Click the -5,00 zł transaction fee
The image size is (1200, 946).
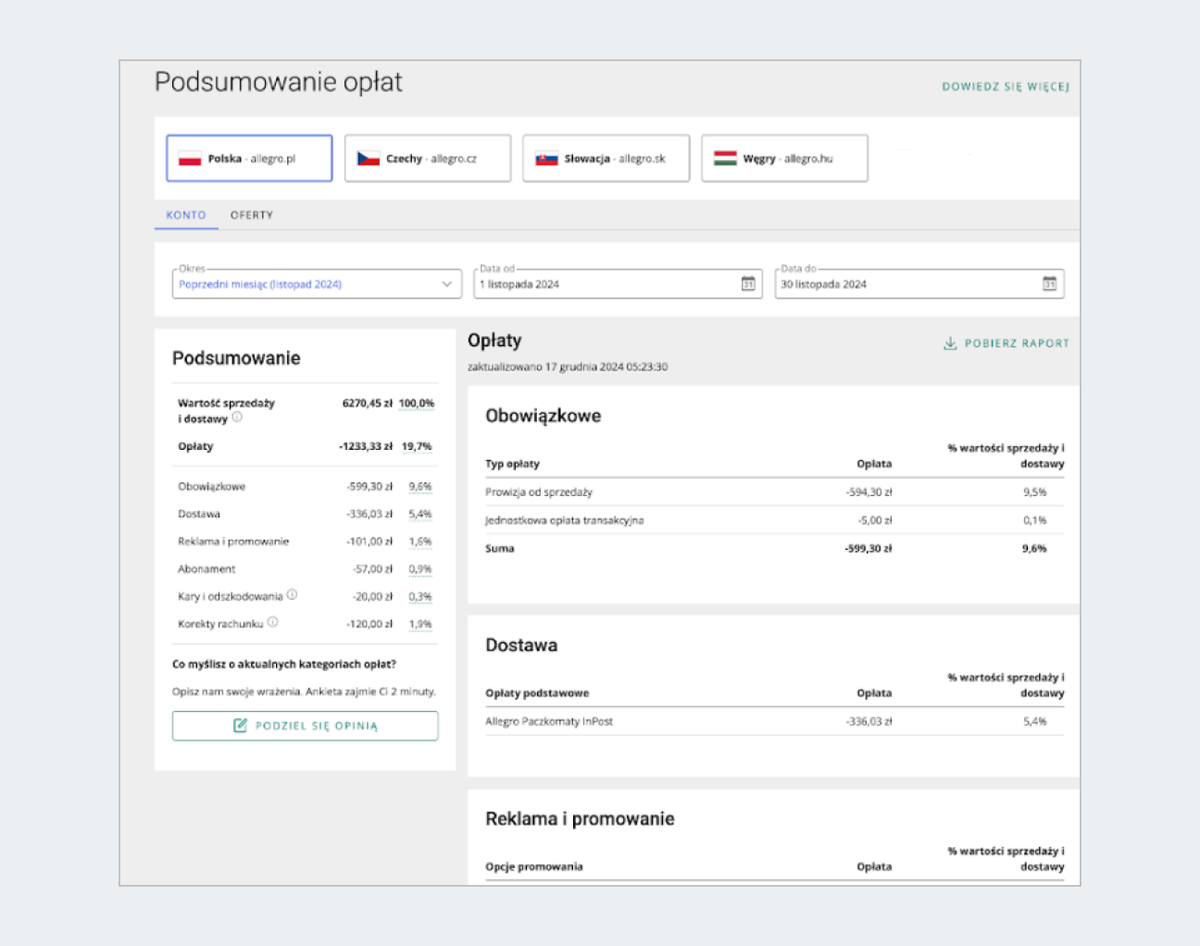tap(873, 520)
